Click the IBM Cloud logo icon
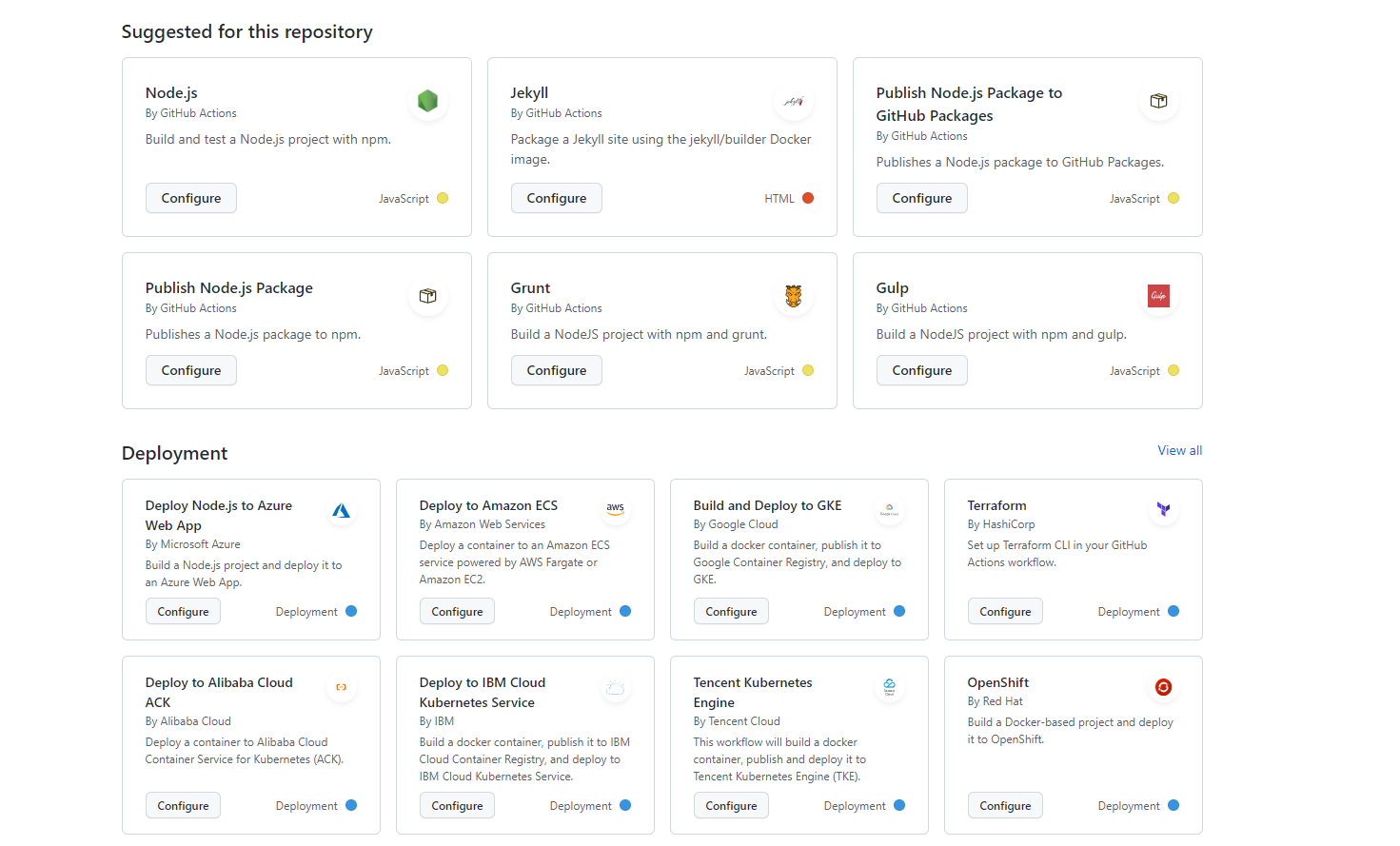Image resolution: width=1400 pixels, height=846 pixels. pos(616,687)
